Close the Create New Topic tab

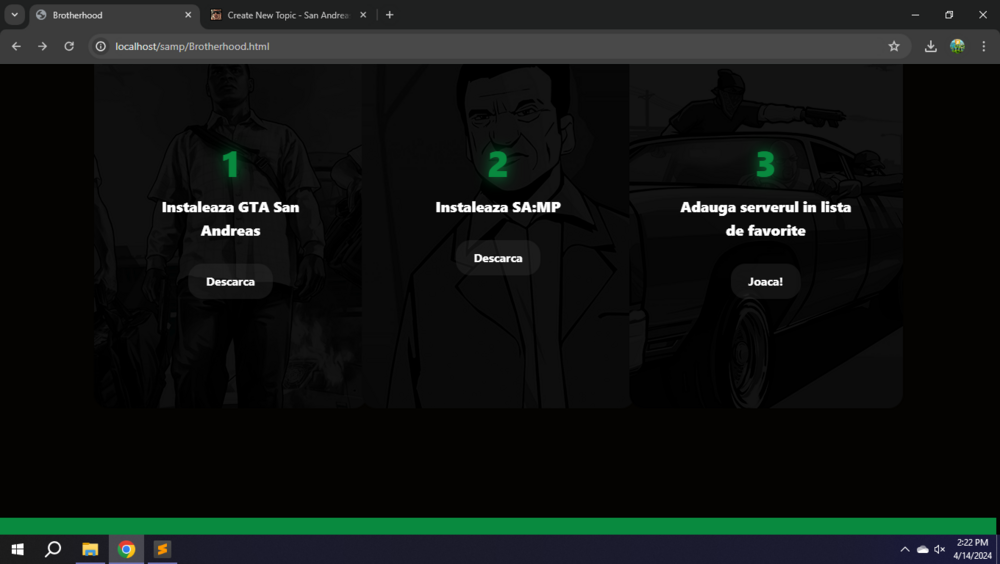[363, 15]
